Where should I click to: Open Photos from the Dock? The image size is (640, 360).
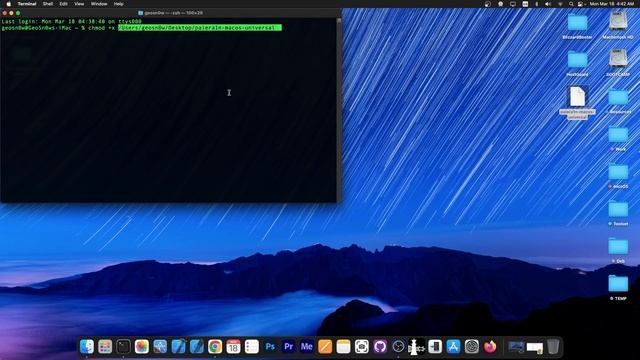click(142, 347)
